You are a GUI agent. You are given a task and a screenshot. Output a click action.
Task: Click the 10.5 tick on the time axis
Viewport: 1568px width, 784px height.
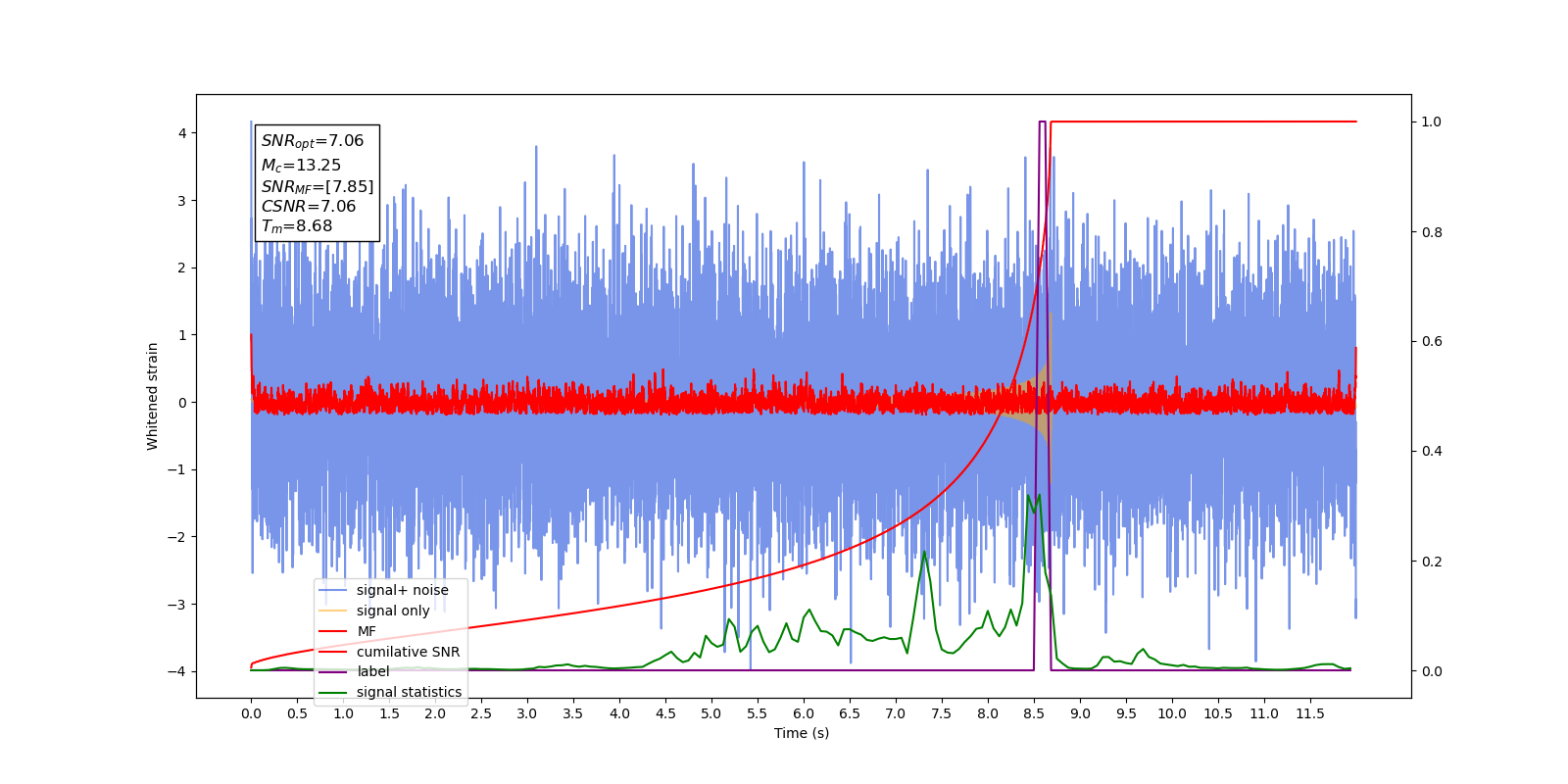(1218, 713)
